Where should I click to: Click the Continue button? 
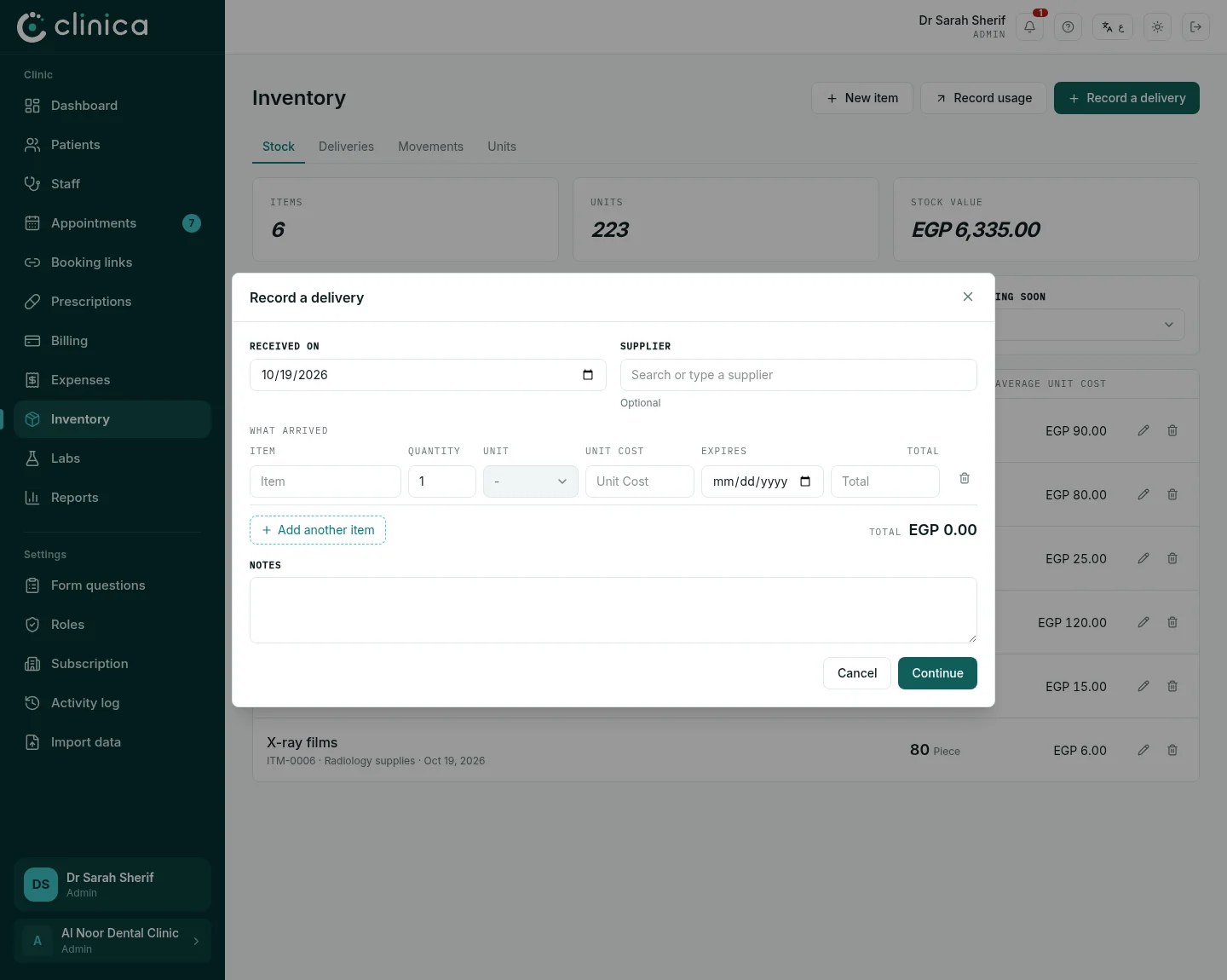(937, 673)
